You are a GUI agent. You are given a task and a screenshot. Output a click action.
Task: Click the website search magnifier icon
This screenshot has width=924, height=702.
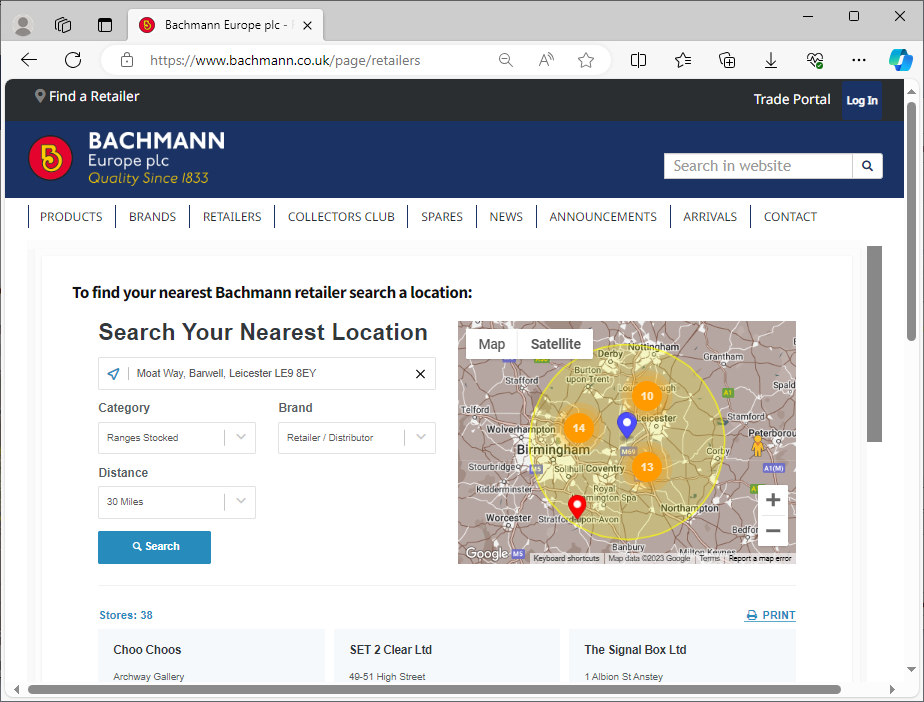[x=867, y=166]
